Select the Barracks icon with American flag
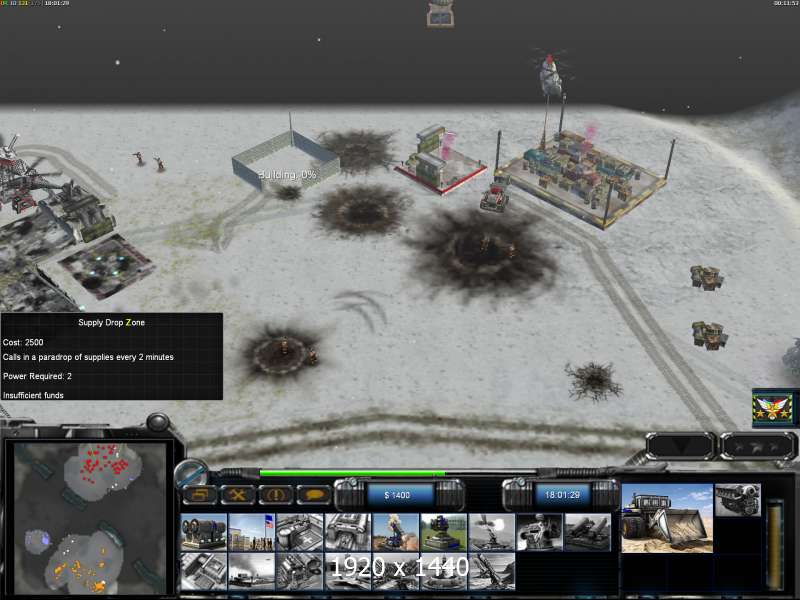800x600 pixels. coord(251,532)
